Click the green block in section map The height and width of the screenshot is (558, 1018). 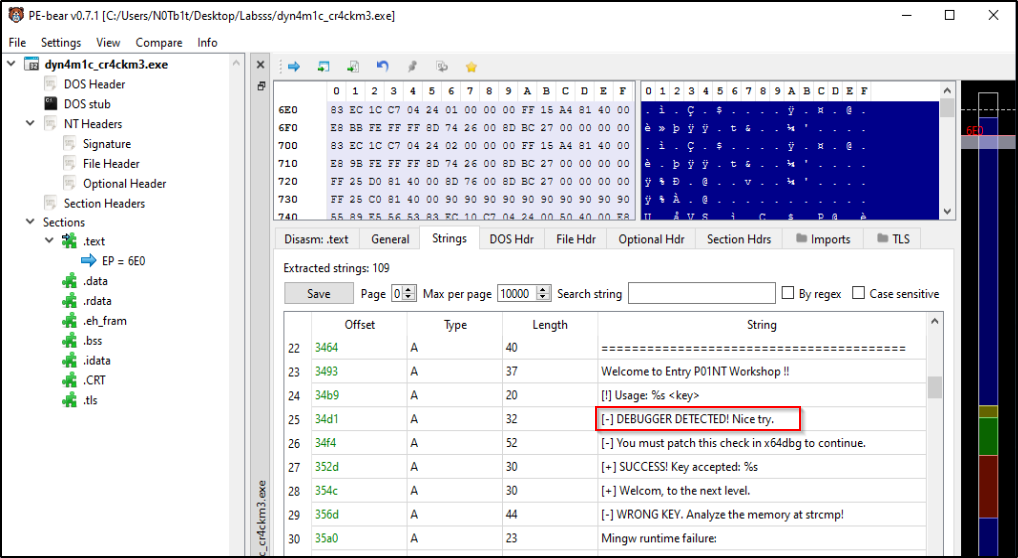tap(987, 436)
